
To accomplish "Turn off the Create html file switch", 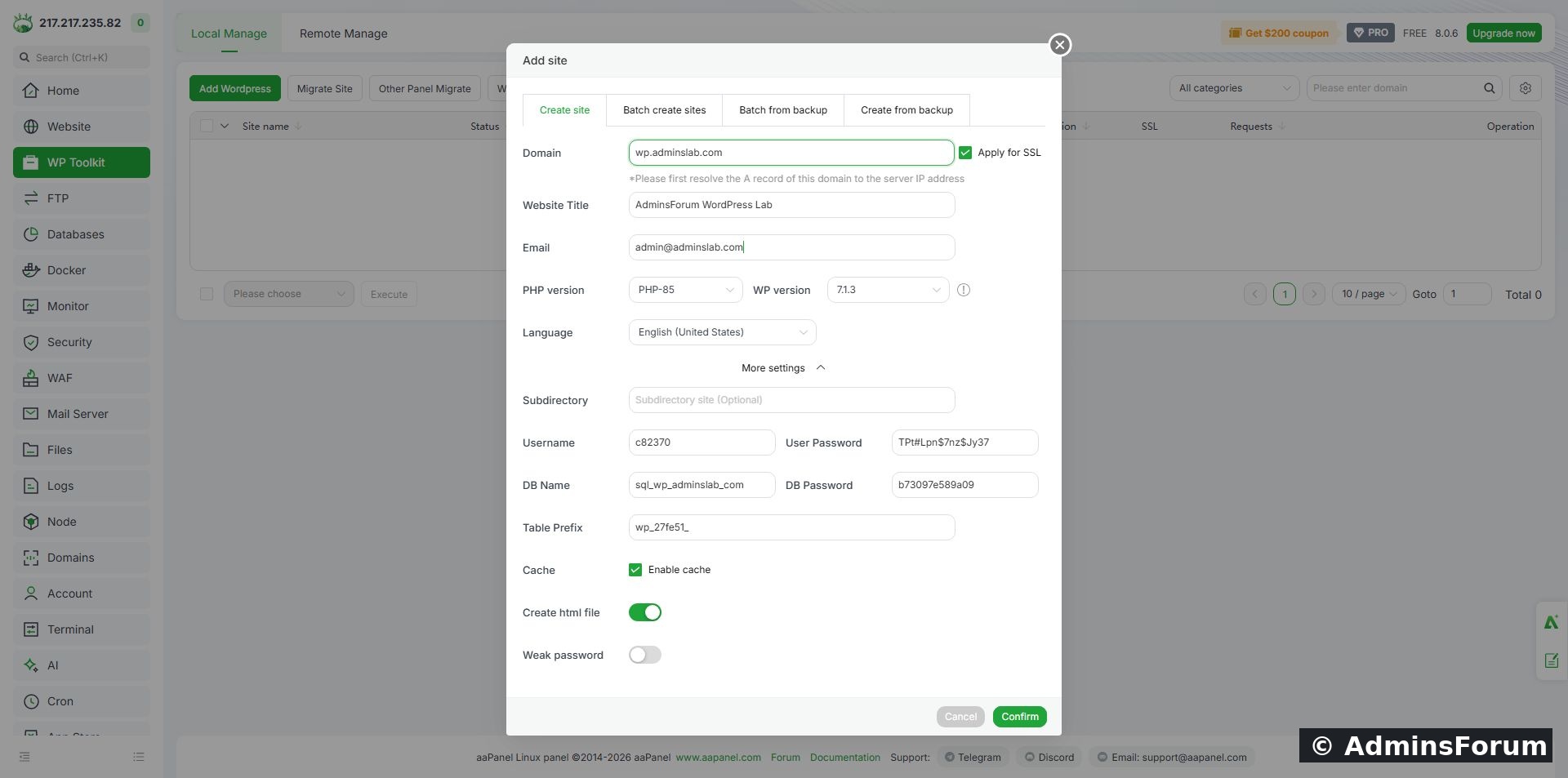I will pos(645,612).
